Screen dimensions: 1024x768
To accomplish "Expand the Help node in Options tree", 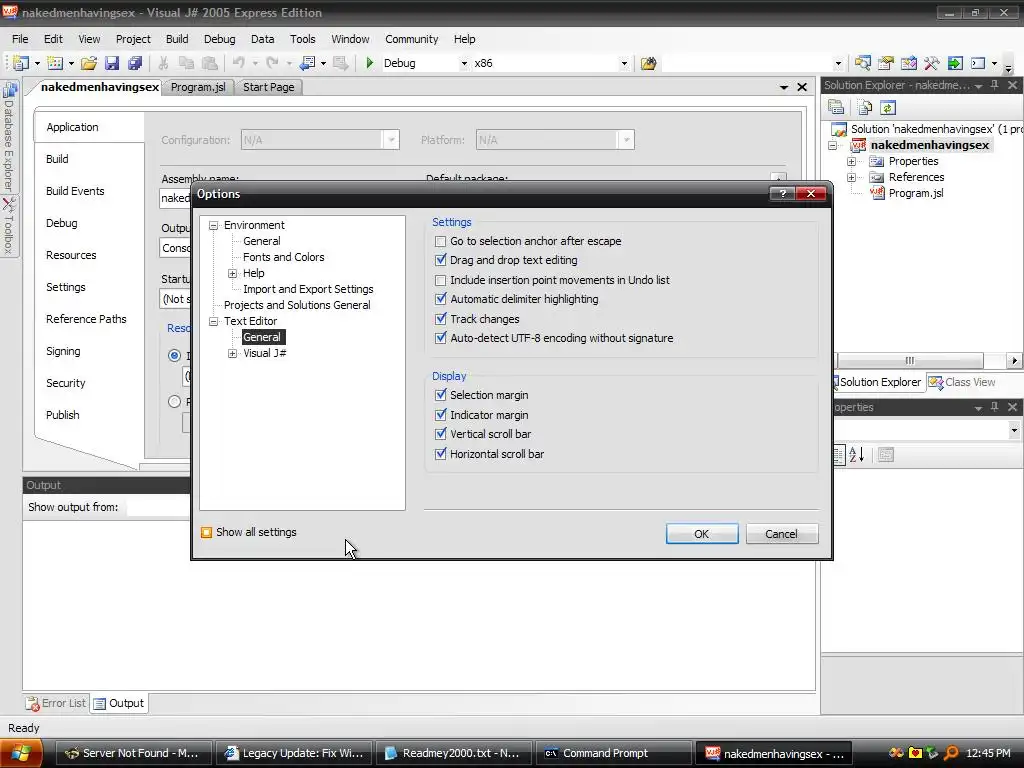I will coord(232,274).
